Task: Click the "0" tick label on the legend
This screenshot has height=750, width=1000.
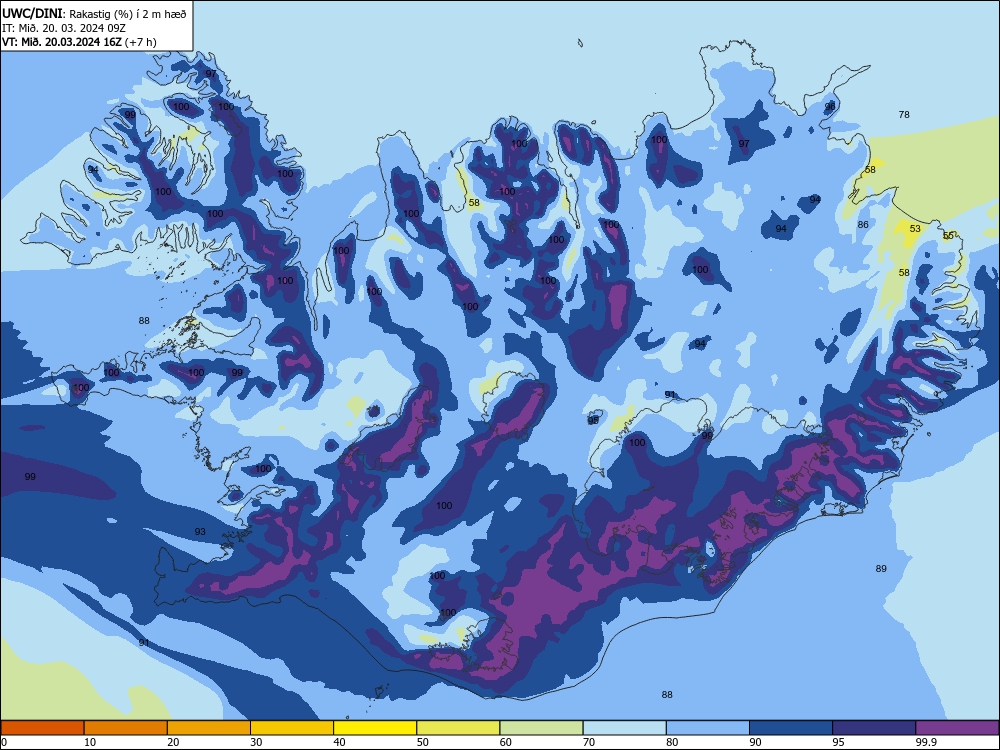Action: click(x=4, y=742)
